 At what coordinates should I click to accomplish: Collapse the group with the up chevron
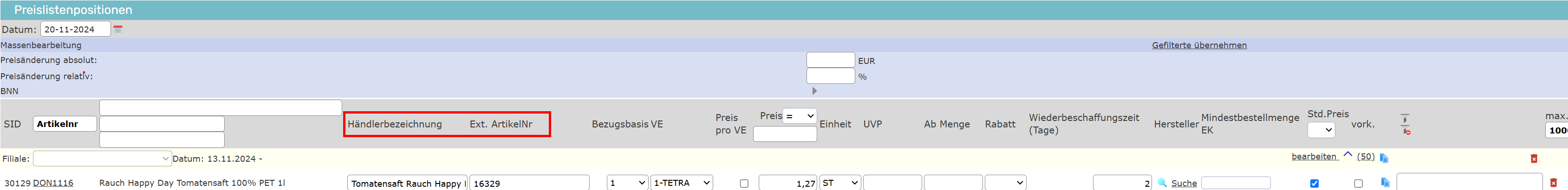pos(1347,155)
